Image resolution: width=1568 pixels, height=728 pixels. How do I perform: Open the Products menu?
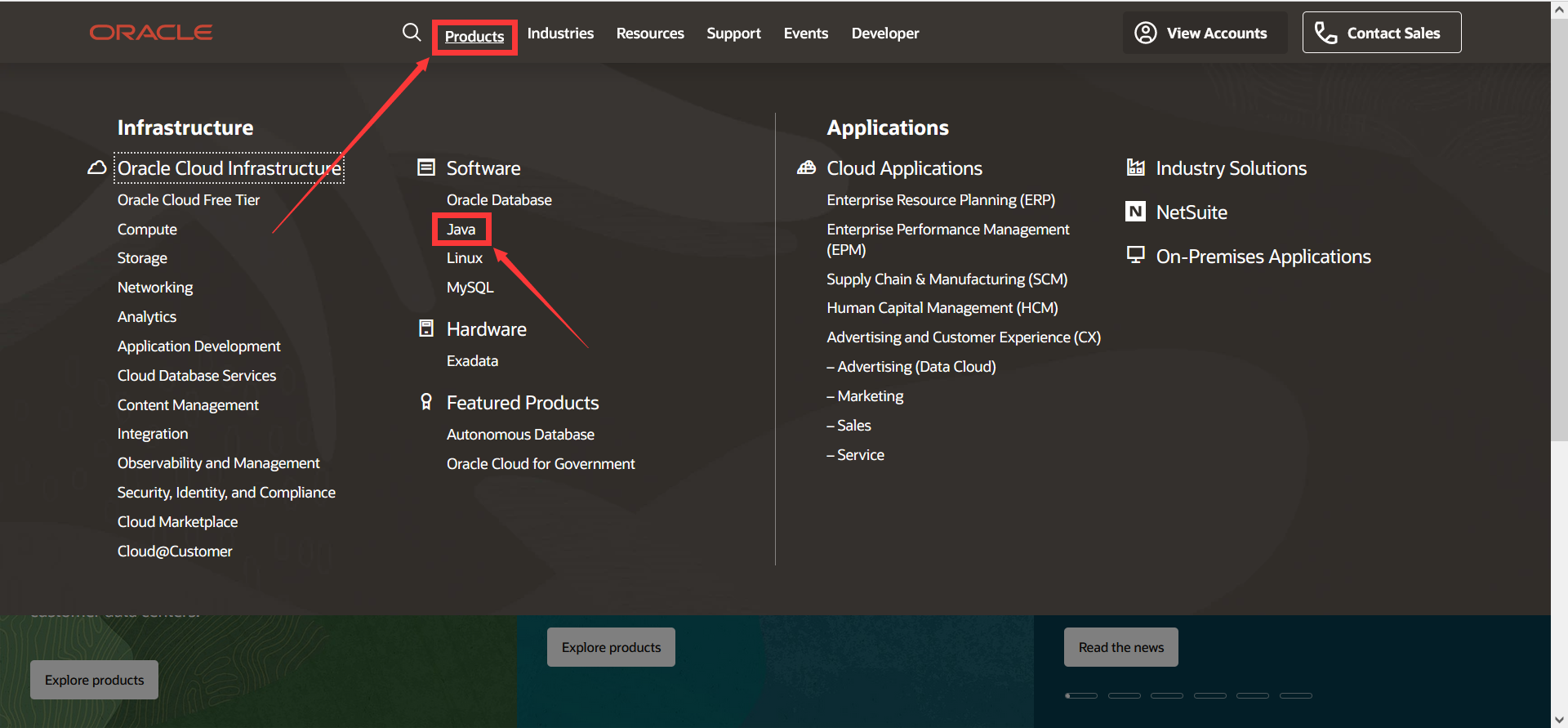(474, 37)
